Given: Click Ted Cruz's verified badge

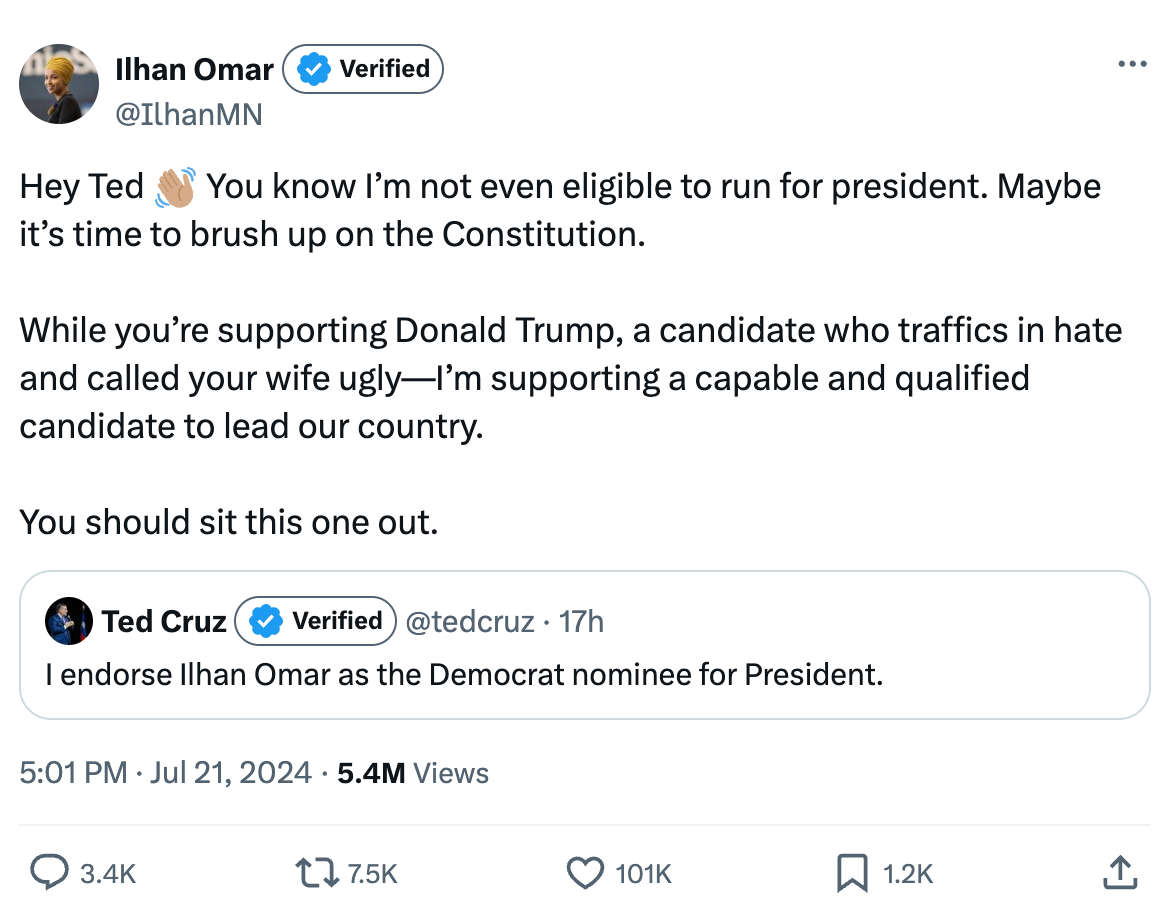Looking at the screenshot, I should [x=265, y=621].
